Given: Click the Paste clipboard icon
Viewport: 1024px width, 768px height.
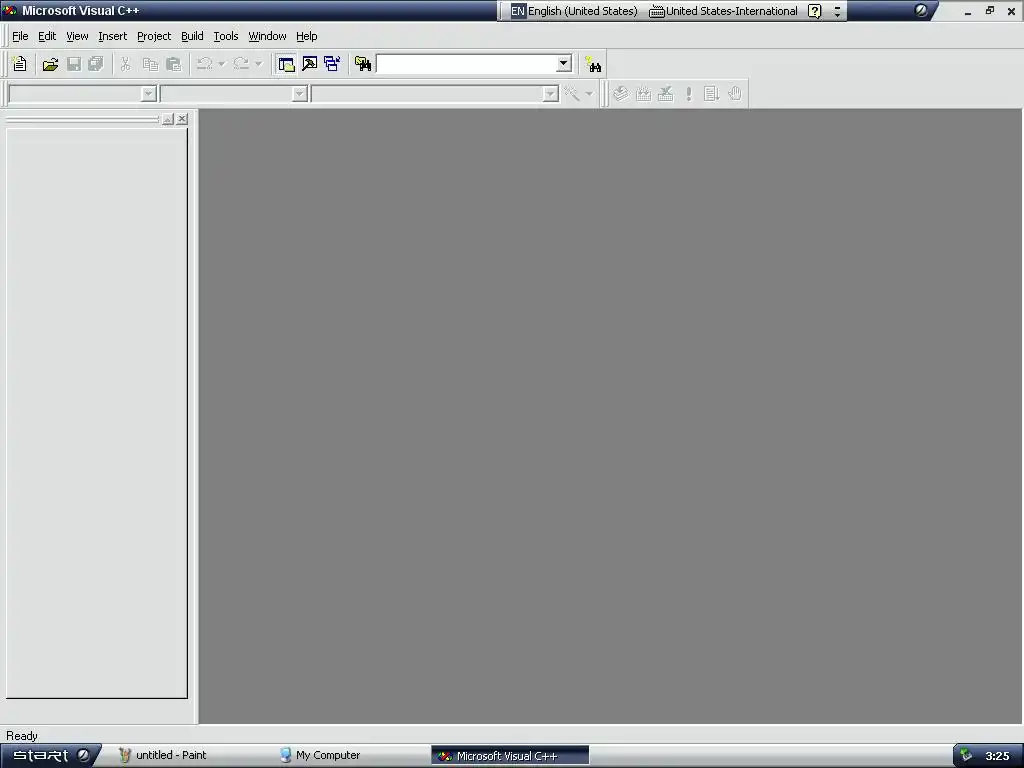Looking at the screenshot, I should pyautogui.click(x=174, y=64).
